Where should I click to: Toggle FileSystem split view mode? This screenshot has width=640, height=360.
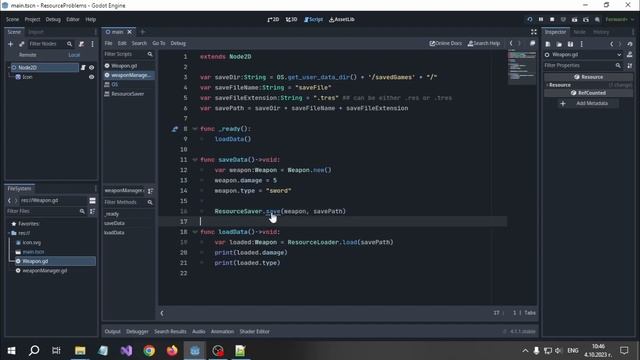[92, 200]
